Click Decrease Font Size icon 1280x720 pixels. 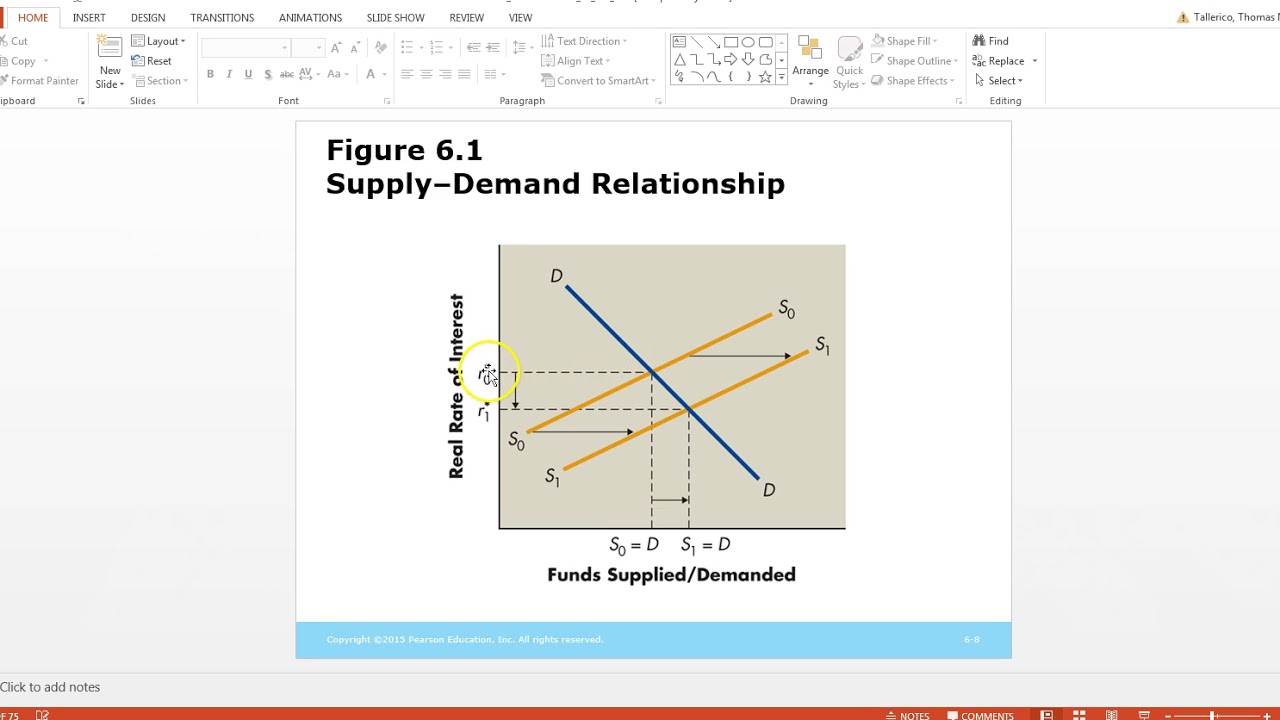354,47
